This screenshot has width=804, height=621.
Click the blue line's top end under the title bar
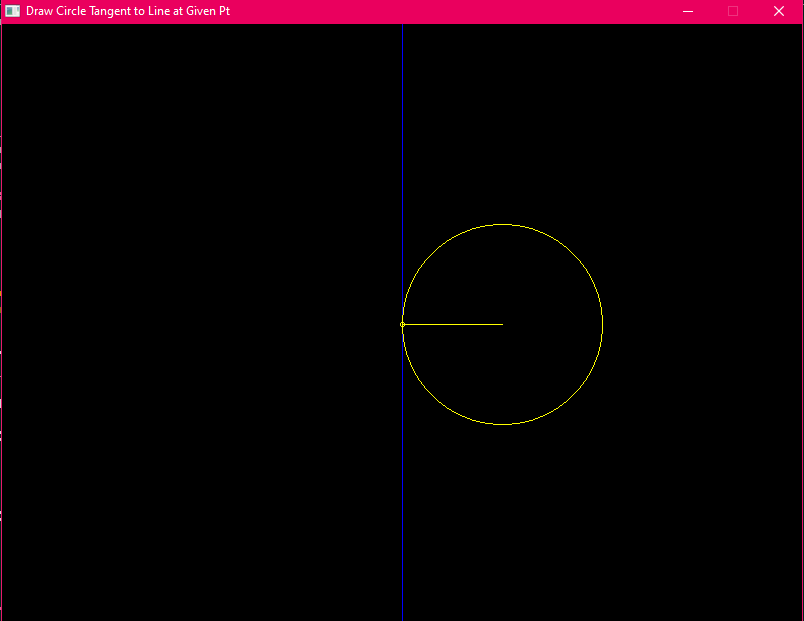[x=402, y=27]
